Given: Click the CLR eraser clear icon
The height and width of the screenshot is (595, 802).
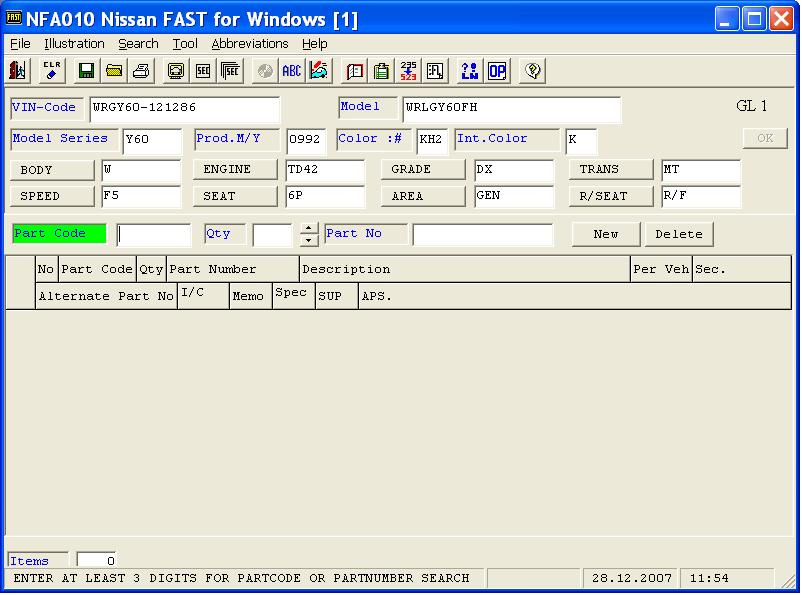Looking at the screenshot, I should pyautogui.click(x=52, y=71).
